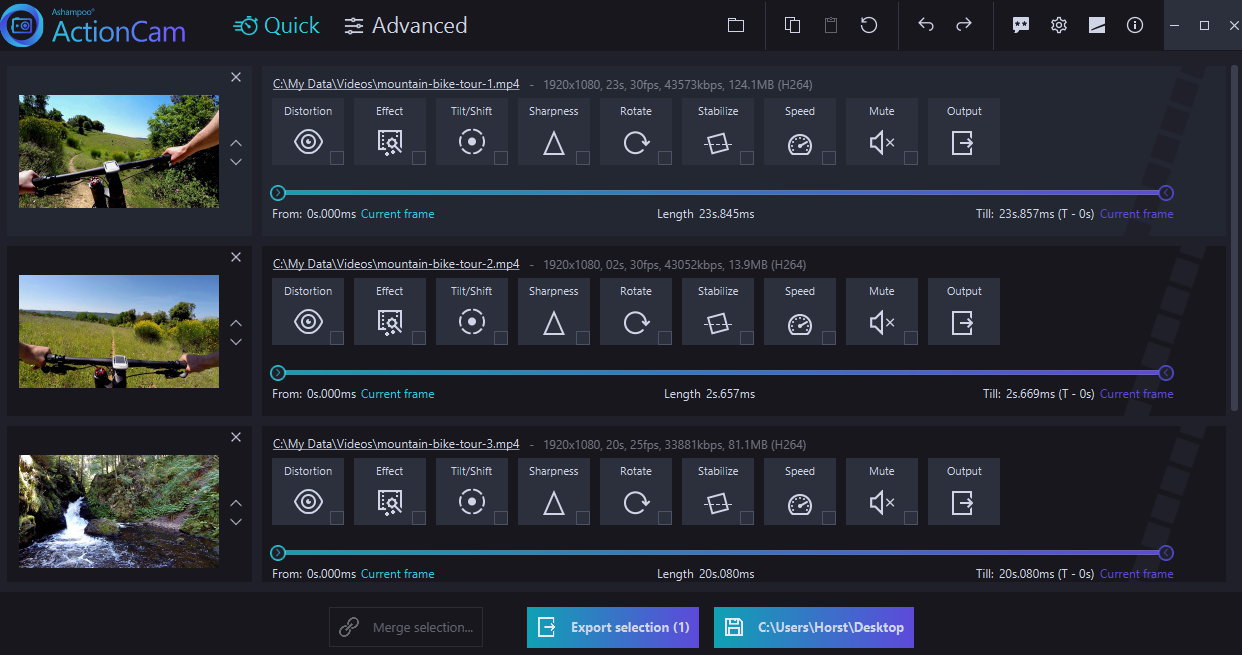1242x655 pixels.
Task: Move the first video down in the list
Action: [x=236, y=162]
